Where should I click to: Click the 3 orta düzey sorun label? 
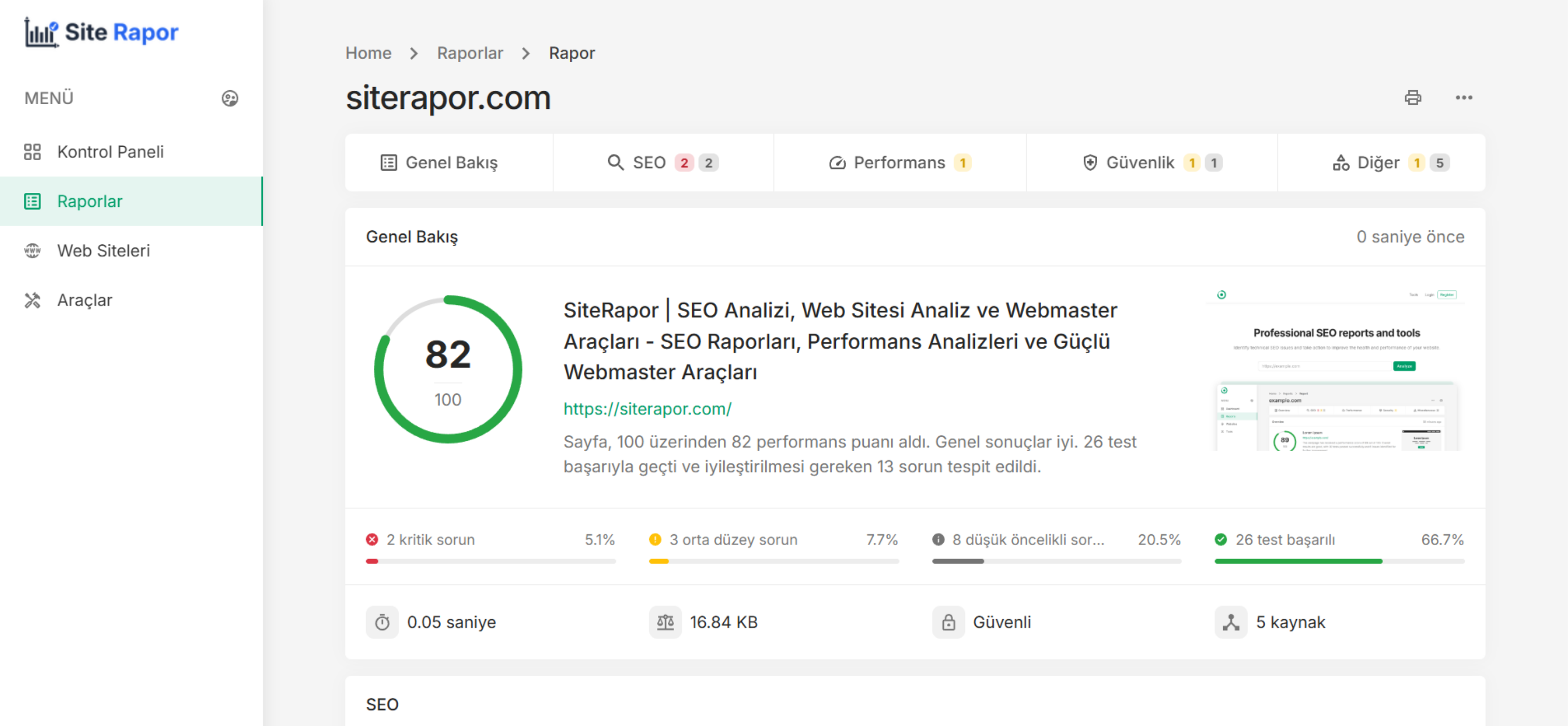733,539
